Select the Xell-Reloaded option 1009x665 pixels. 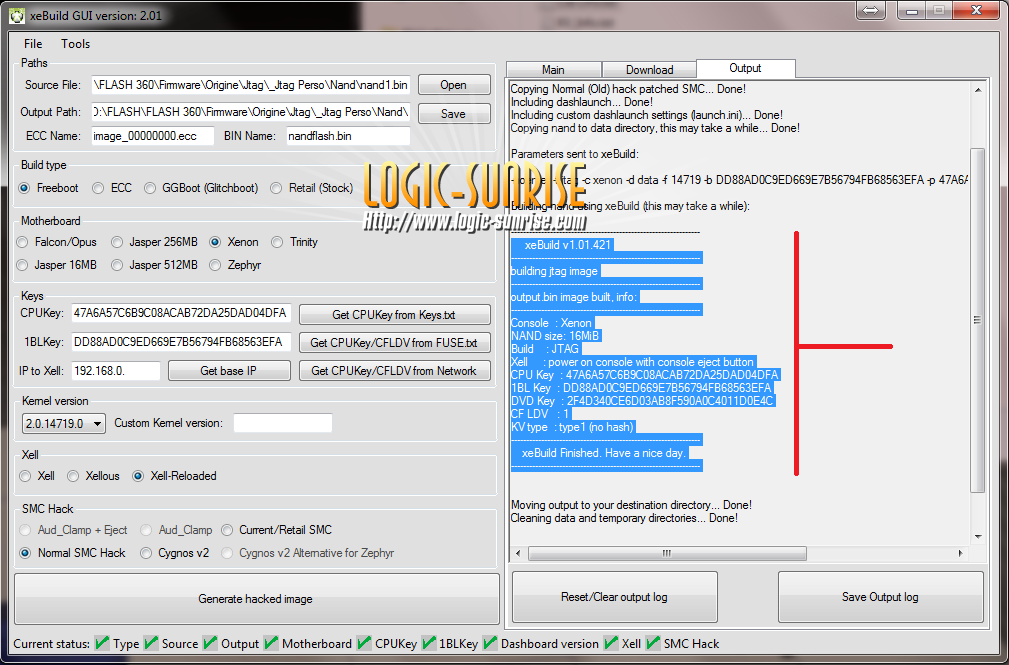[174, 476]
